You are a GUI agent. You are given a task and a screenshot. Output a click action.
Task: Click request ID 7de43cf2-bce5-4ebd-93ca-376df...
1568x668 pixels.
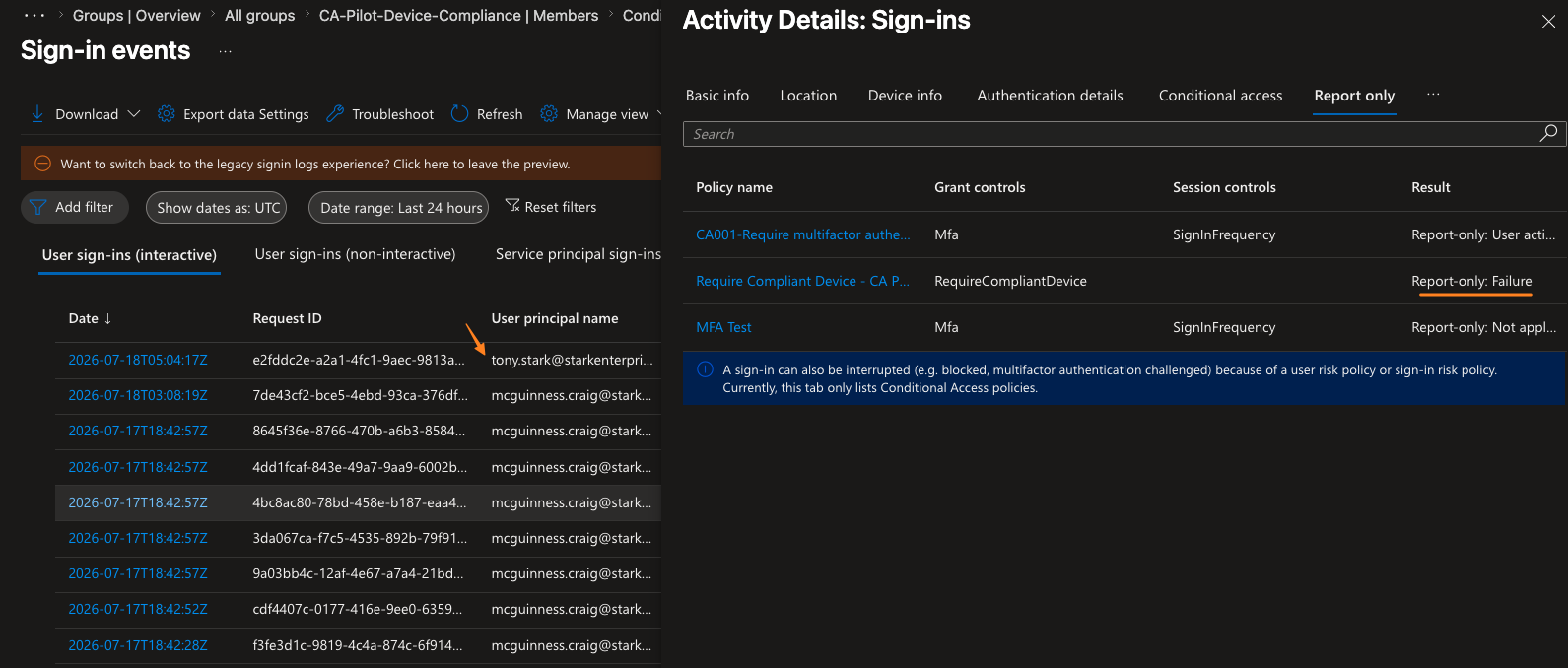pos(361,395)
